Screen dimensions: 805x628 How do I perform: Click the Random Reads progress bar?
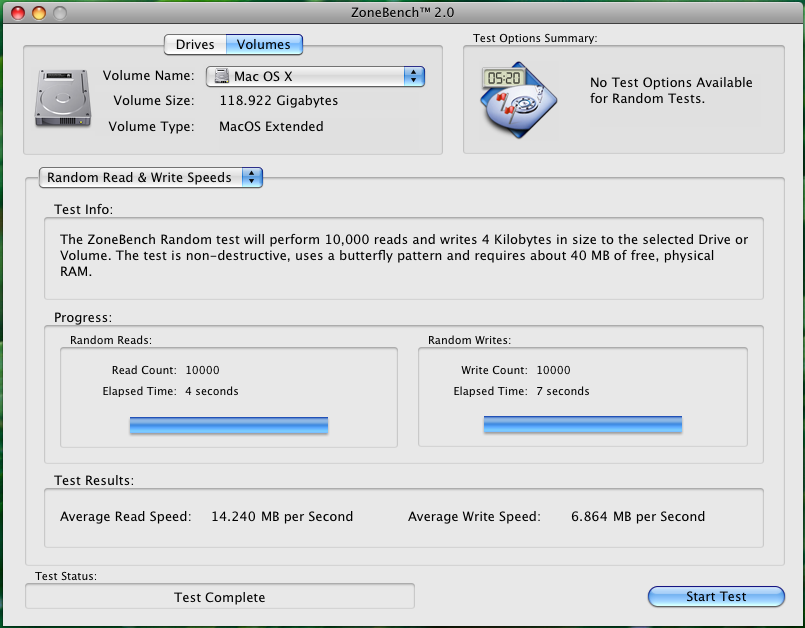229,425
